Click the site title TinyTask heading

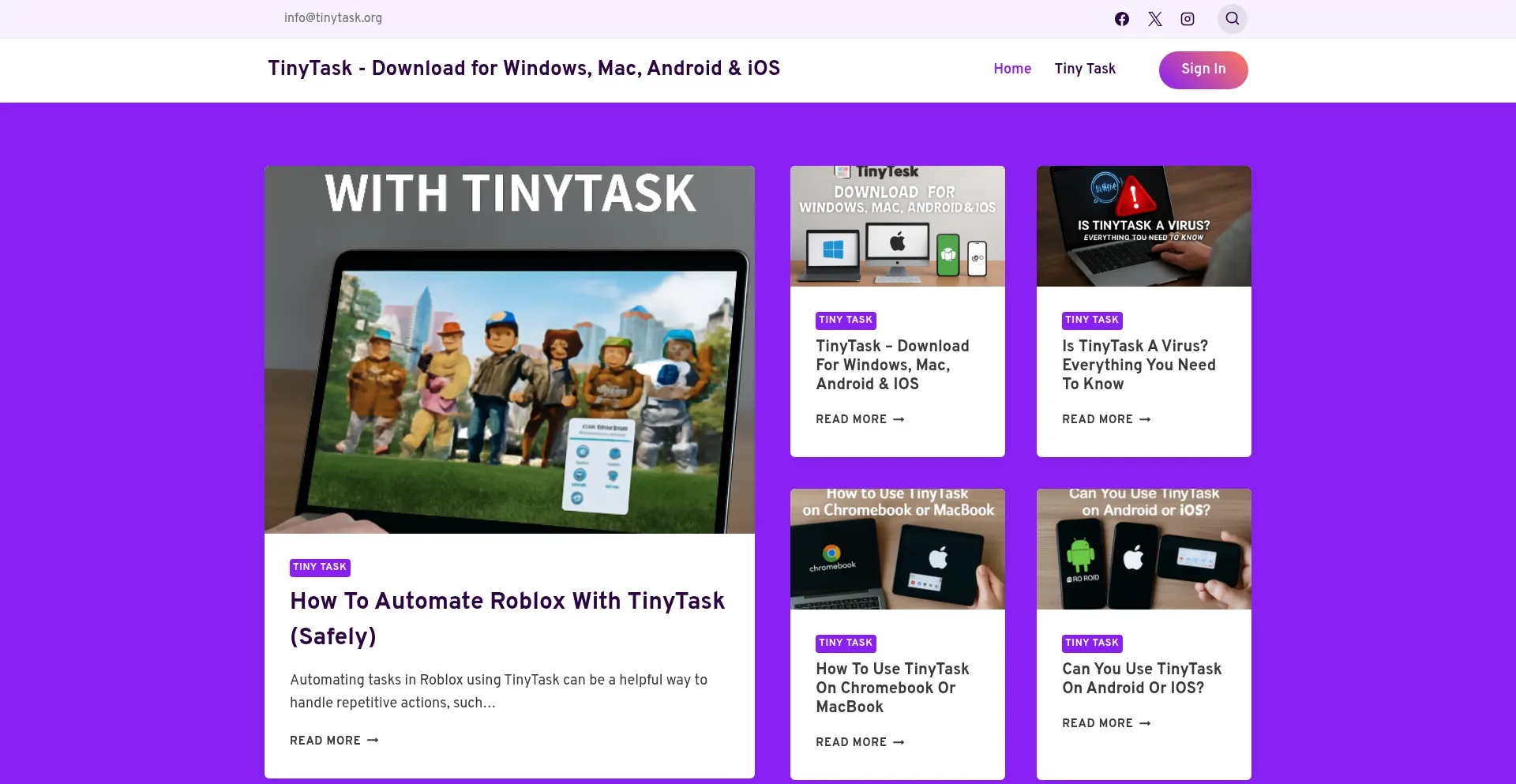point(523,69)
